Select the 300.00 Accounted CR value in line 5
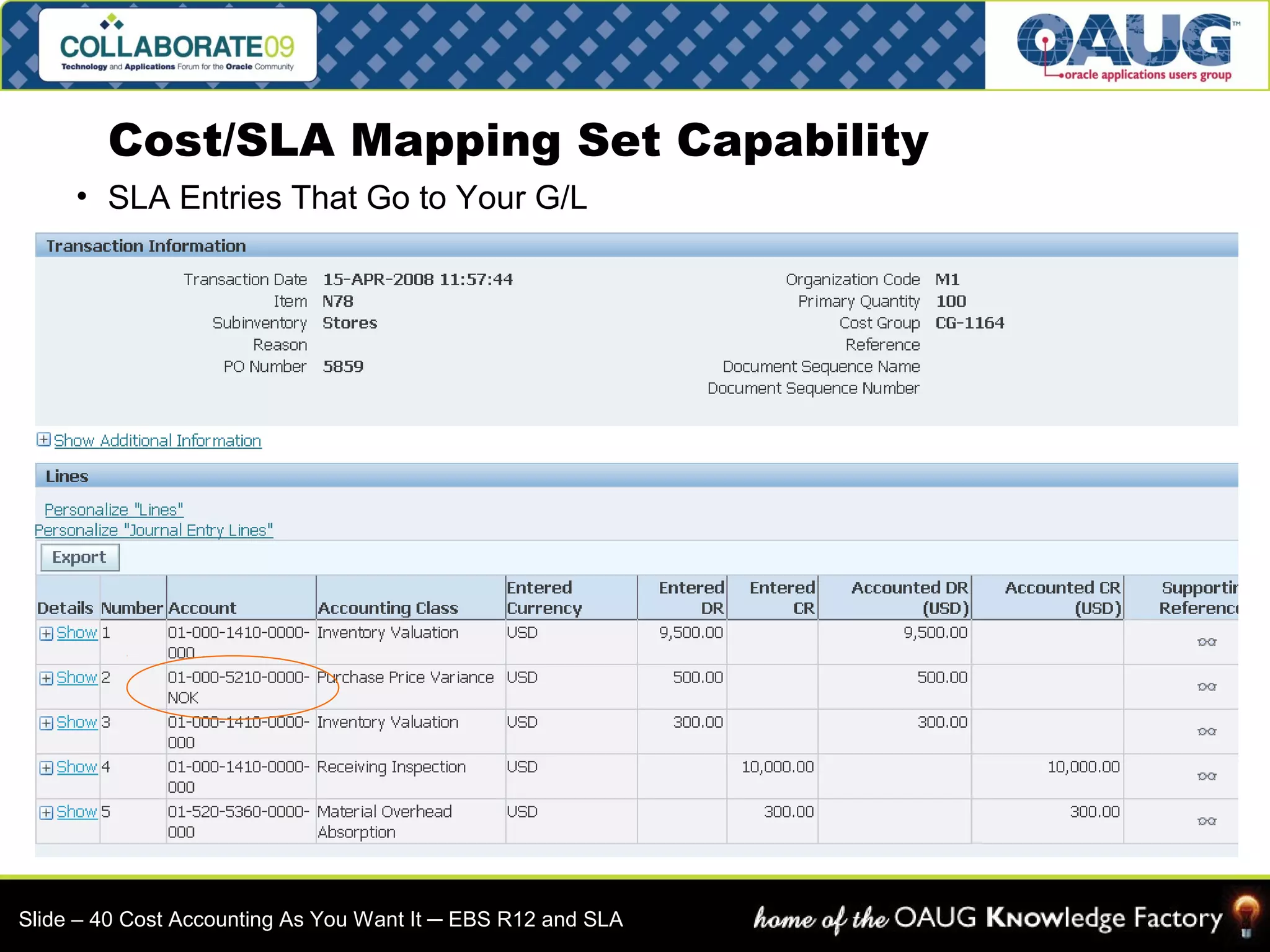The image size is (1270, 952). coord(1095,812)
